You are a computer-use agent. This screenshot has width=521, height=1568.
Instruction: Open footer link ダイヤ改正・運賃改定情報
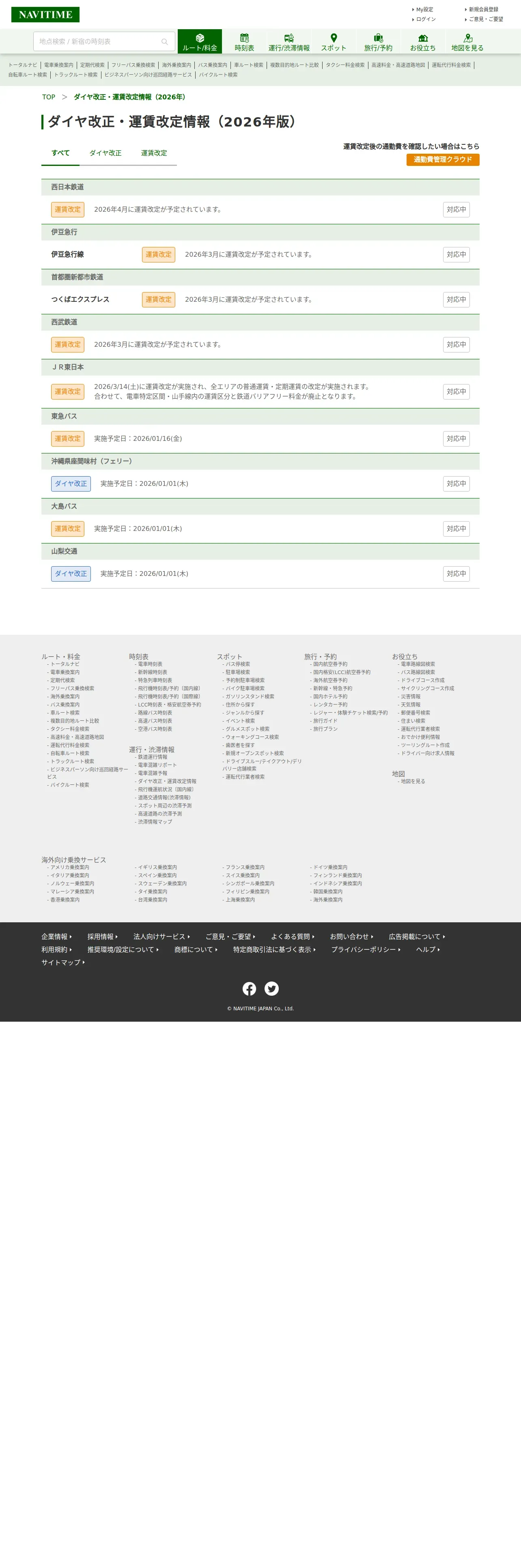[x=167, y=781]
